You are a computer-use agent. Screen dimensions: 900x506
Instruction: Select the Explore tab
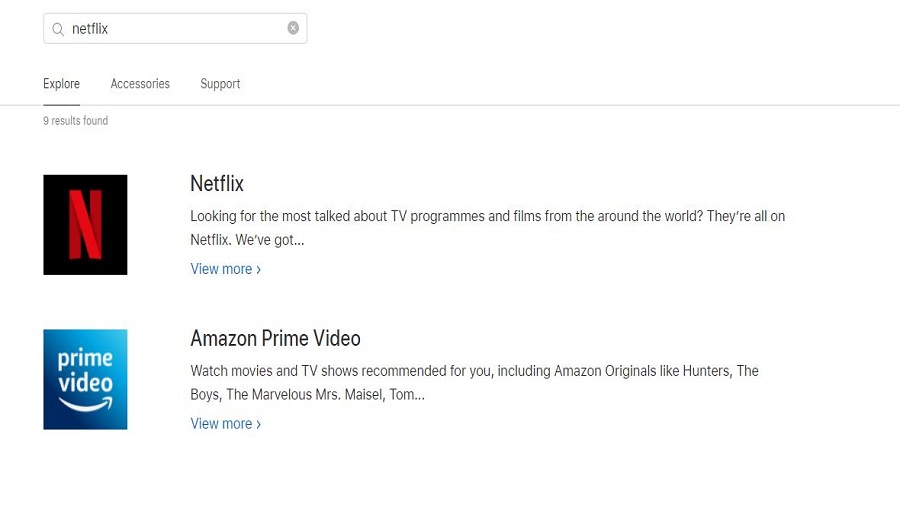coord(61,84)
